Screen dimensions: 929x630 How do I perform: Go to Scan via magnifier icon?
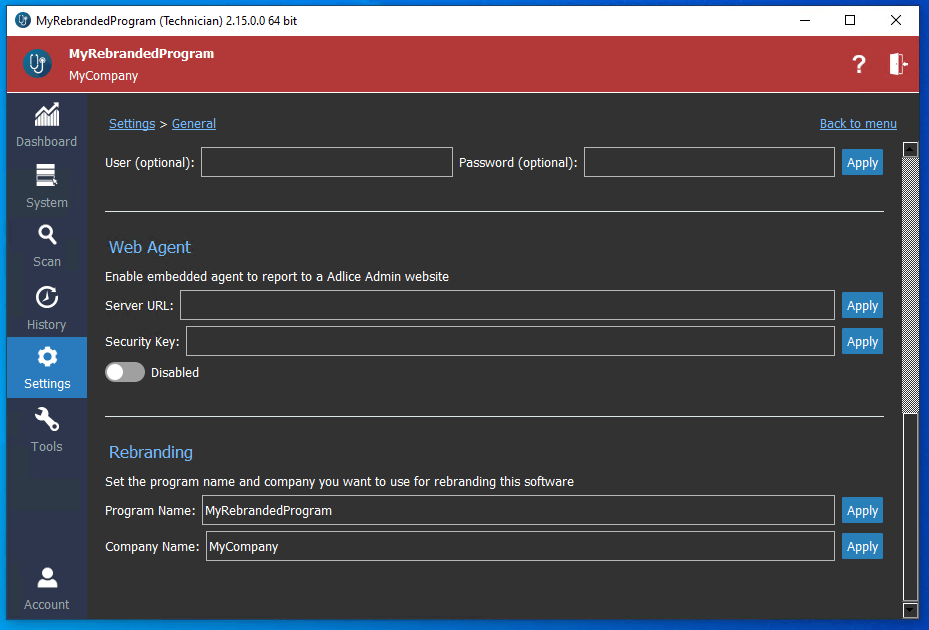[46, 235]
